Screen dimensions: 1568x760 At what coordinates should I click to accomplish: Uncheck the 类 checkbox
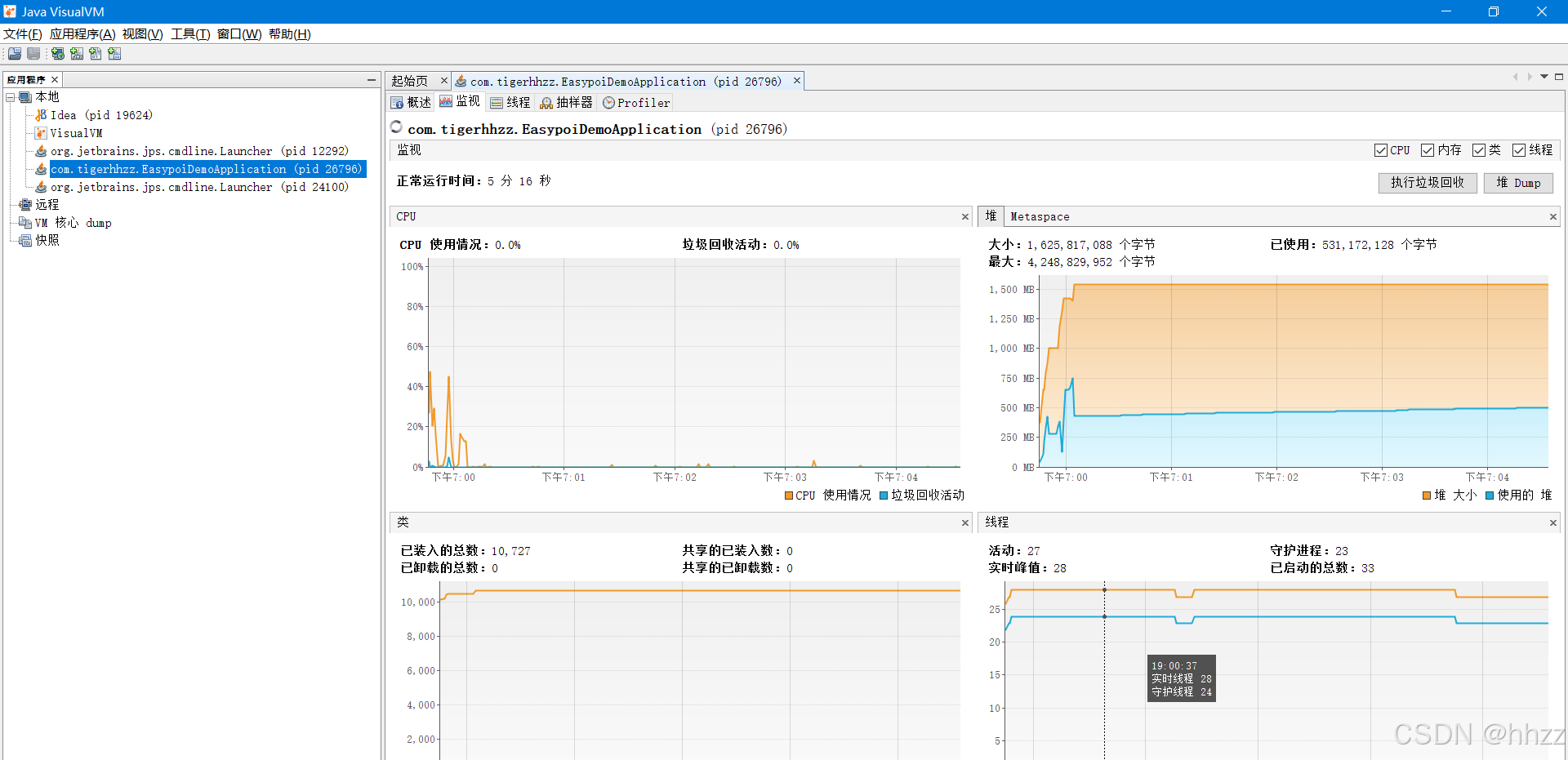pos(1479,150)
